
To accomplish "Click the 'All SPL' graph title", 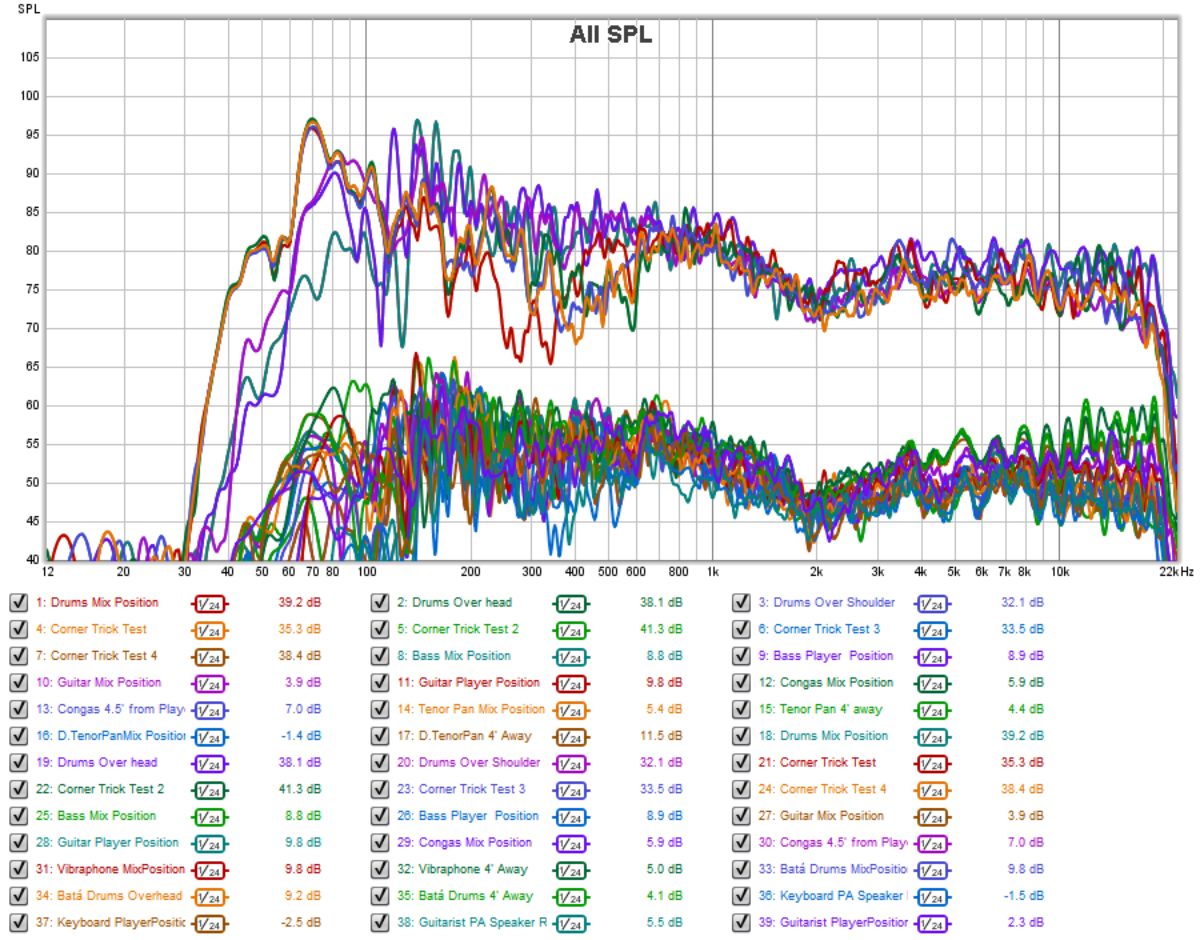I will (610, 36).
